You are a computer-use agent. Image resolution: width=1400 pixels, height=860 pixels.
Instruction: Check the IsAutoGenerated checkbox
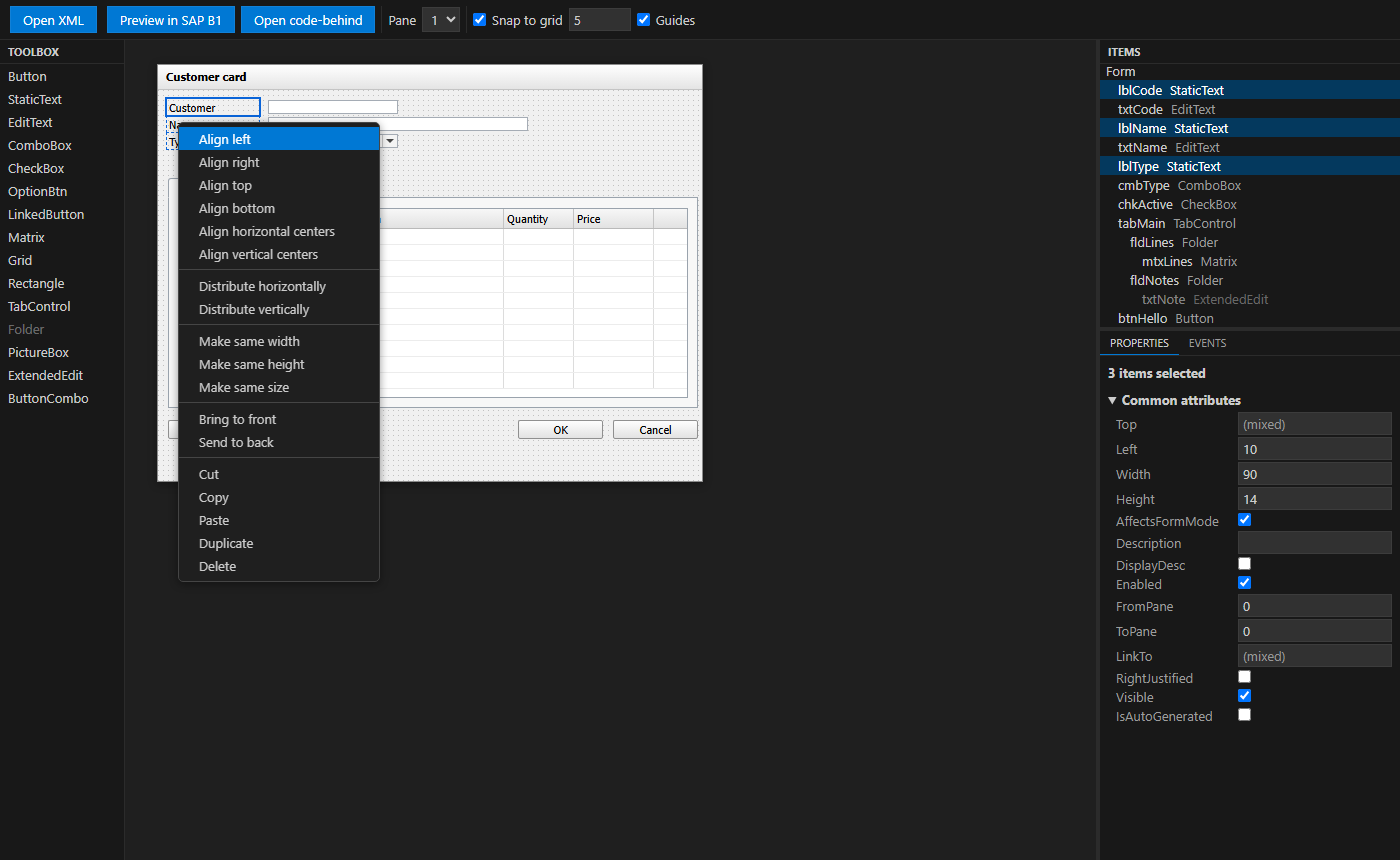pos(1244,715)
